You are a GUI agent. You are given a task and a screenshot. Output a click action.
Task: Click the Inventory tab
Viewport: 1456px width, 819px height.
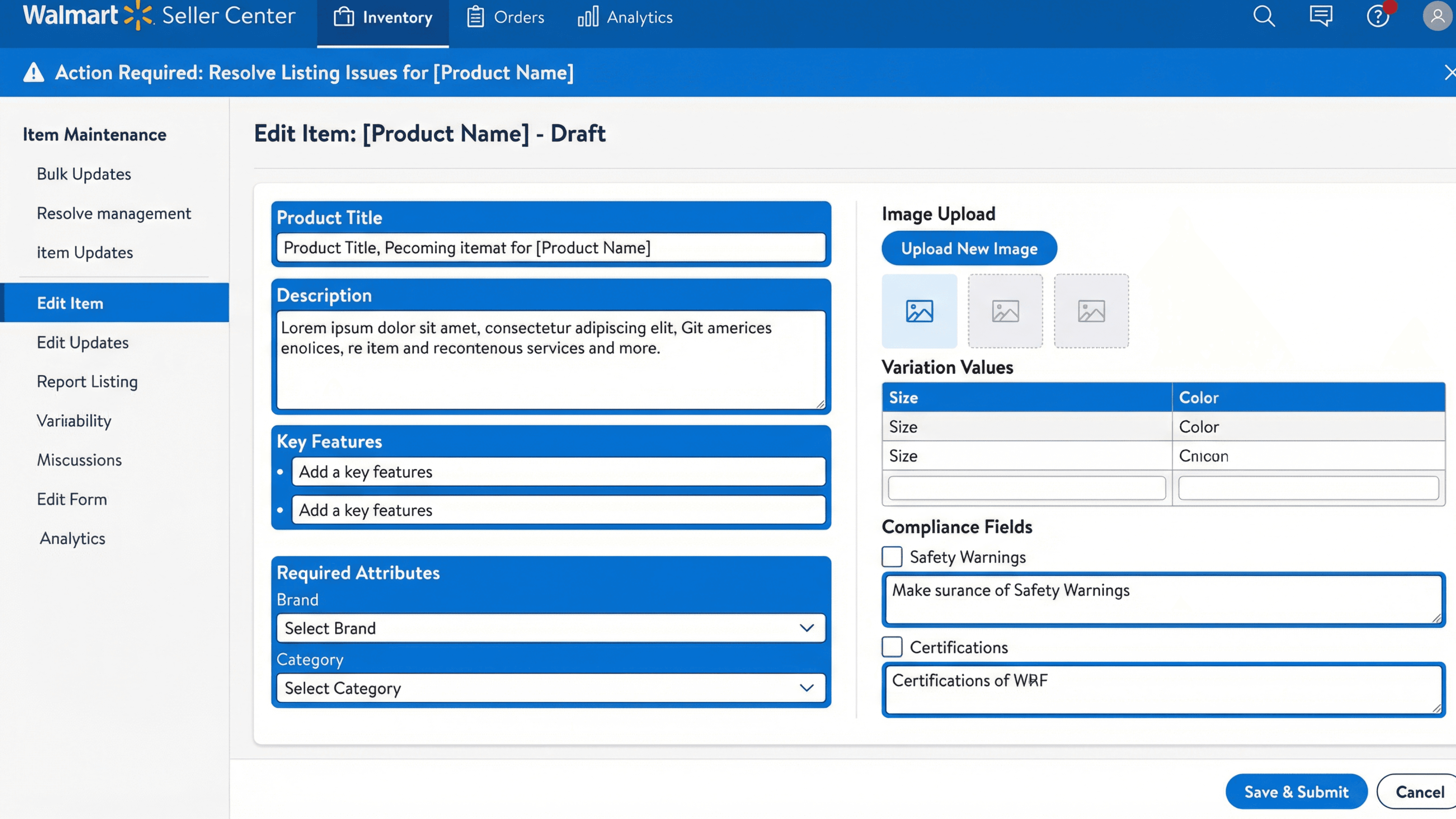(x=383, y=17)
